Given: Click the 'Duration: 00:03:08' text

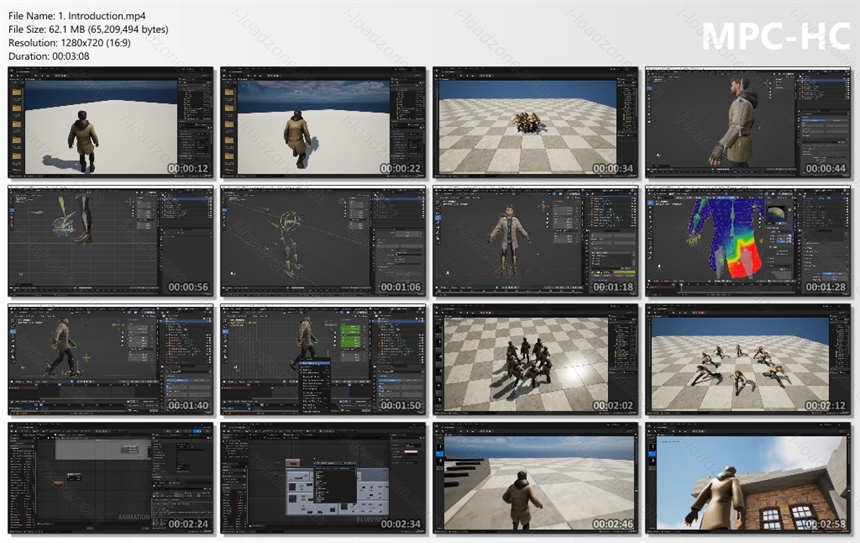Looking at the screenshot, I should (49, 56).
